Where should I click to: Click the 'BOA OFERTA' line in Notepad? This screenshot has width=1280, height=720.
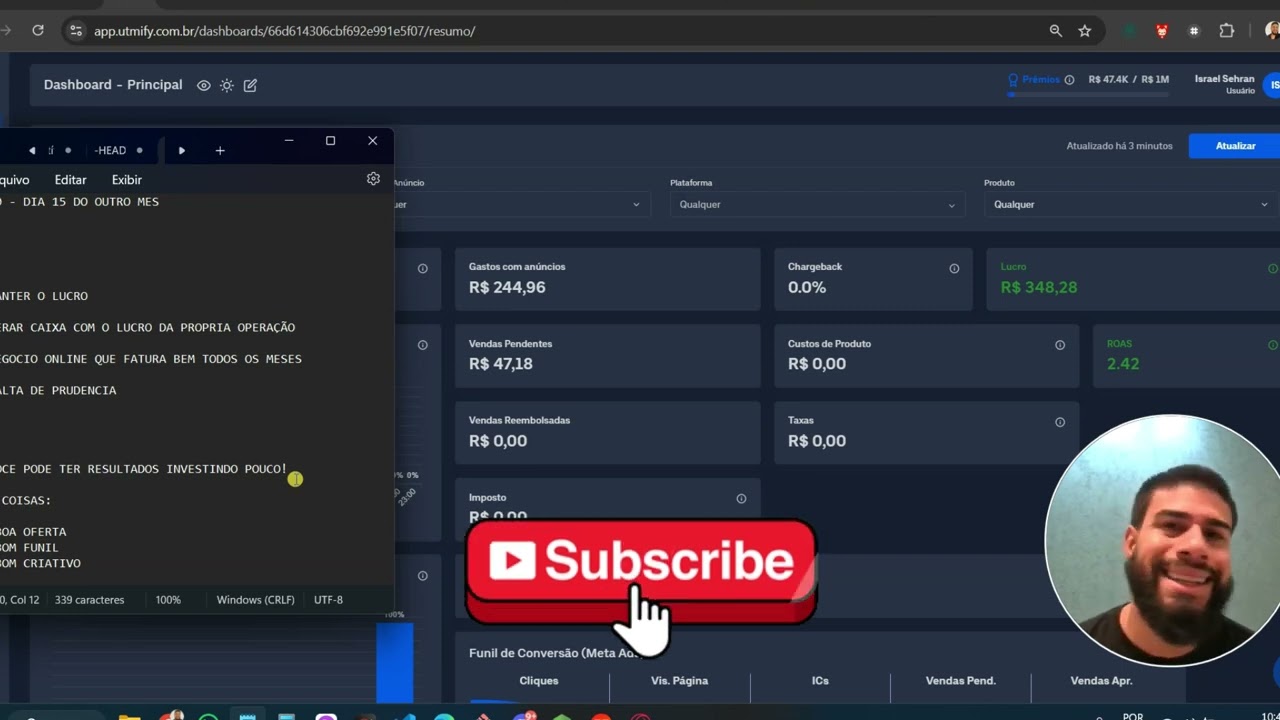33,532
